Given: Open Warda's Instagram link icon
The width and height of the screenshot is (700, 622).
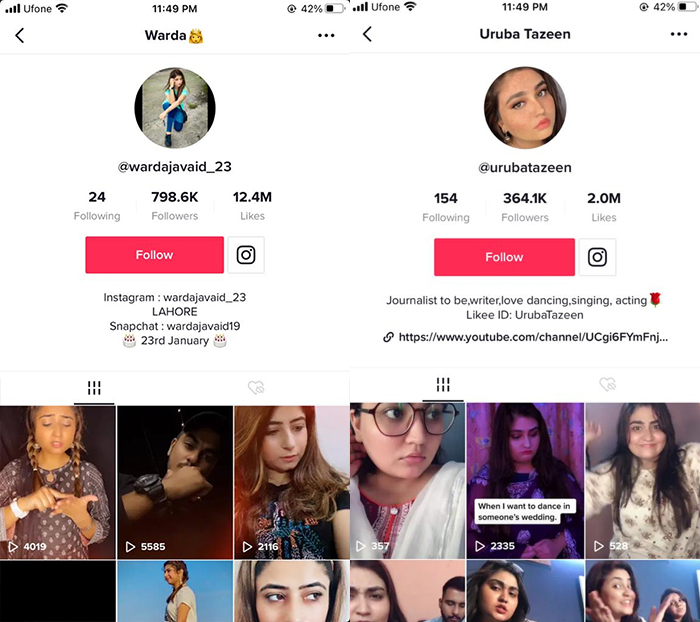Looking at the screenshot, I should coord(246,255).
